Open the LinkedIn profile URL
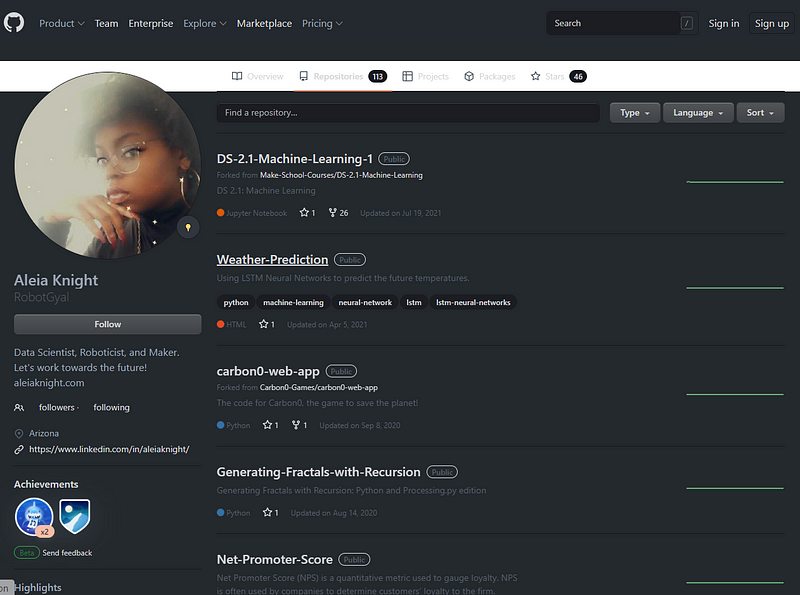Screen dimensions: 800x595 [x=109, y=449]
